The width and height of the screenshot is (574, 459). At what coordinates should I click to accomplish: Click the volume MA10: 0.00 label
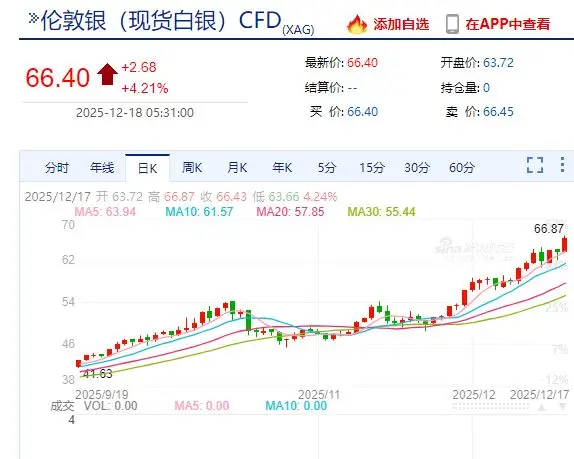coord(296,406)
